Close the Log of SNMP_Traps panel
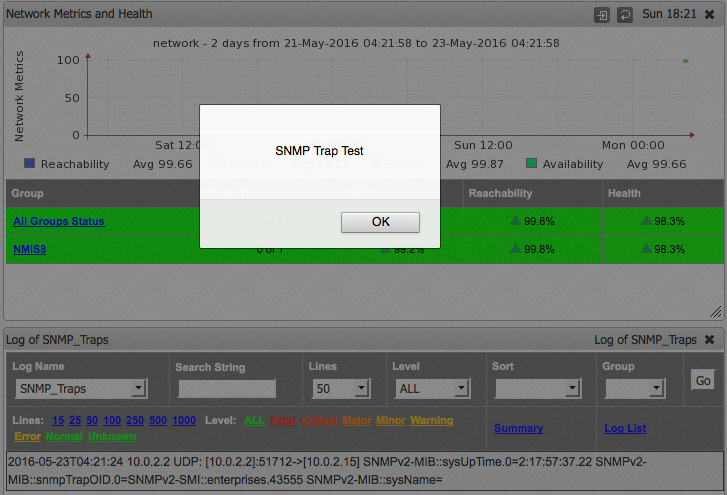This screenshot has height=495, width=727. coord(710,340)
